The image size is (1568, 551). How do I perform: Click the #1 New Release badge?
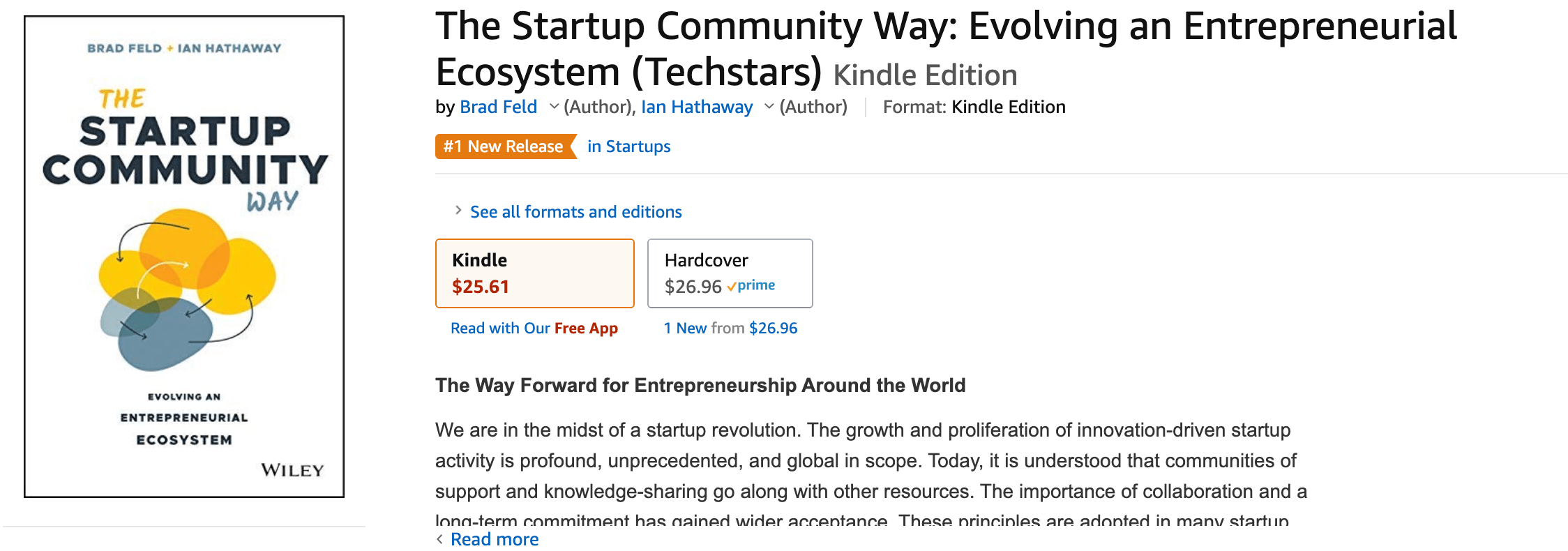click(504, 146)
